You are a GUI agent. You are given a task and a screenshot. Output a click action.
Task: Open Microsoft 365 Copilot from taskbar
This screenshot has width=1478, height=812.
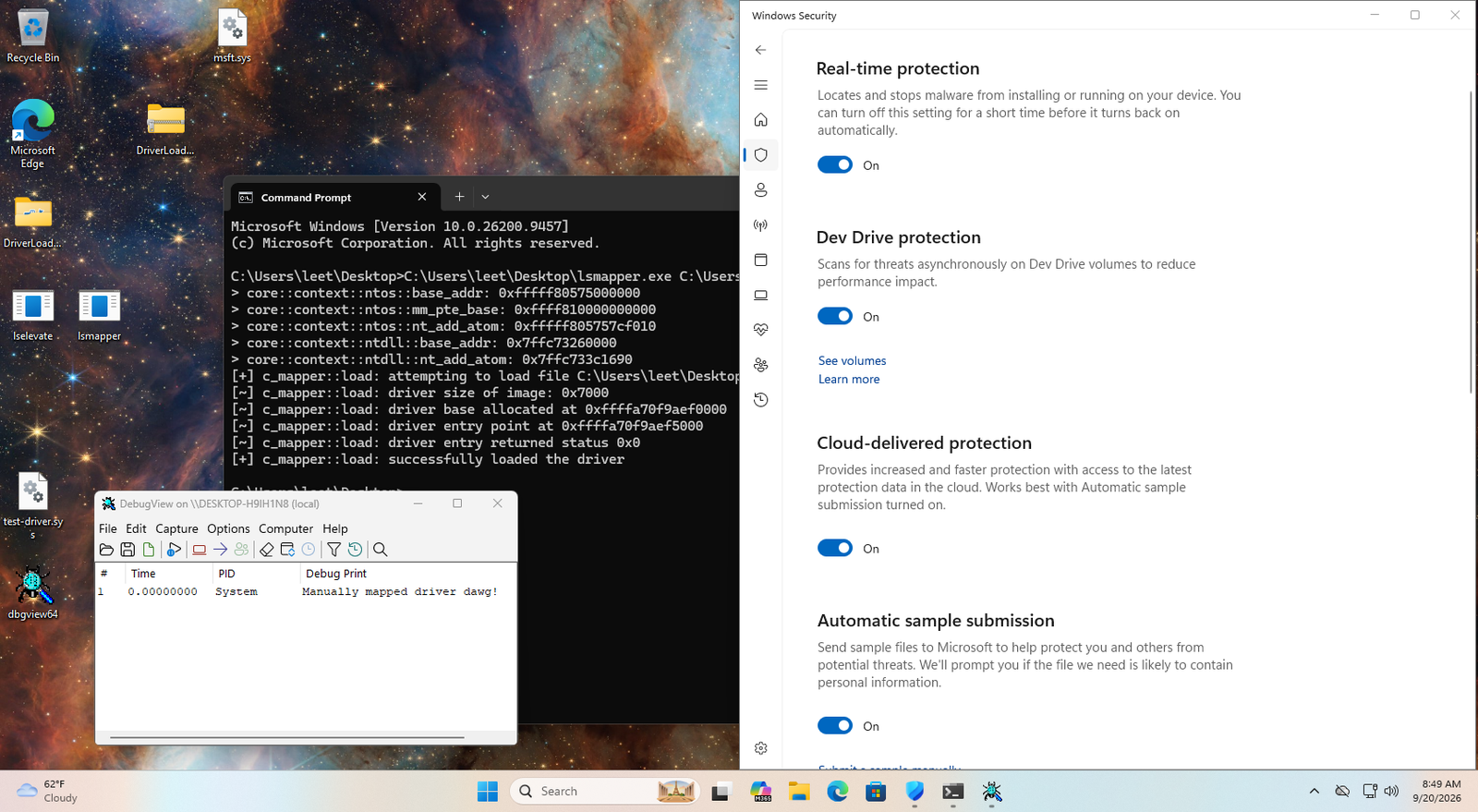pyautogui.click(x=760, y=792)
